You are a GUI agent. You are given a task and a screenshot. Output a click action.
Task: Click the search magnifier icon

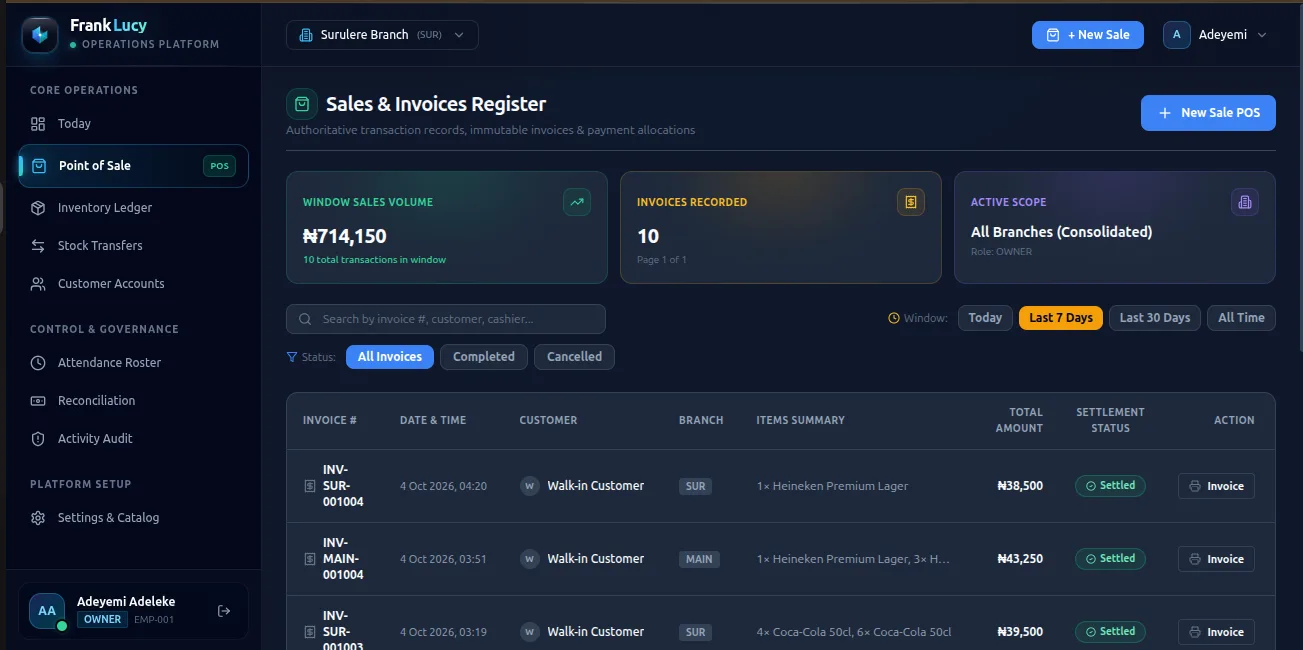click(304, 319)
